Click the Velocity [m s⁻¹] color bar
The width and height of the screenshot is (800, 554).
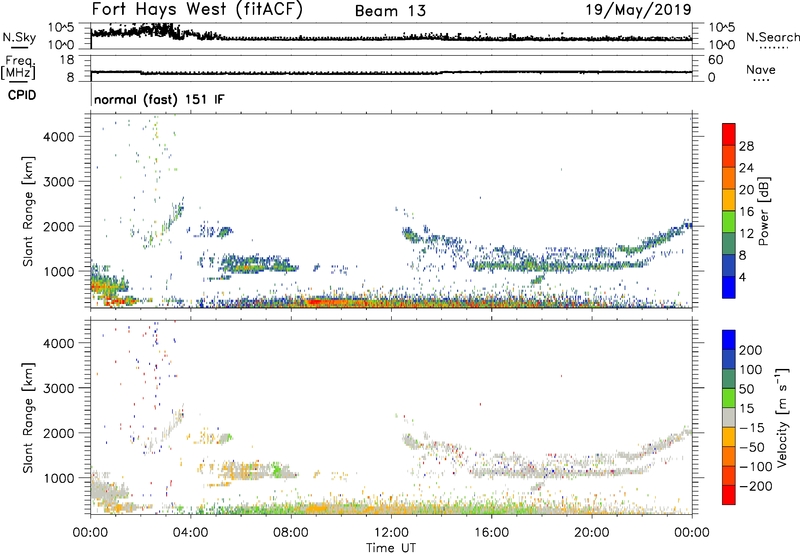point(729,417)
